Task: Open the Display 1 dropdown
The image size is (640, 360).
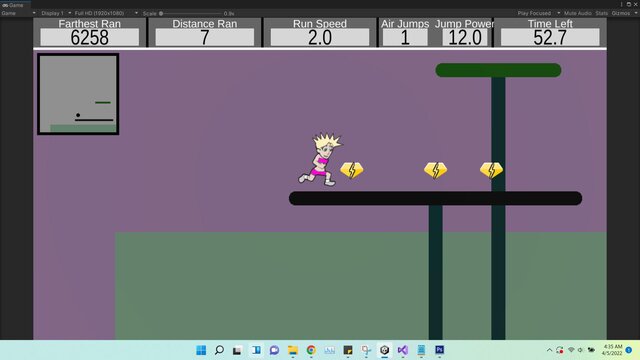Action: tap(56, 13)
